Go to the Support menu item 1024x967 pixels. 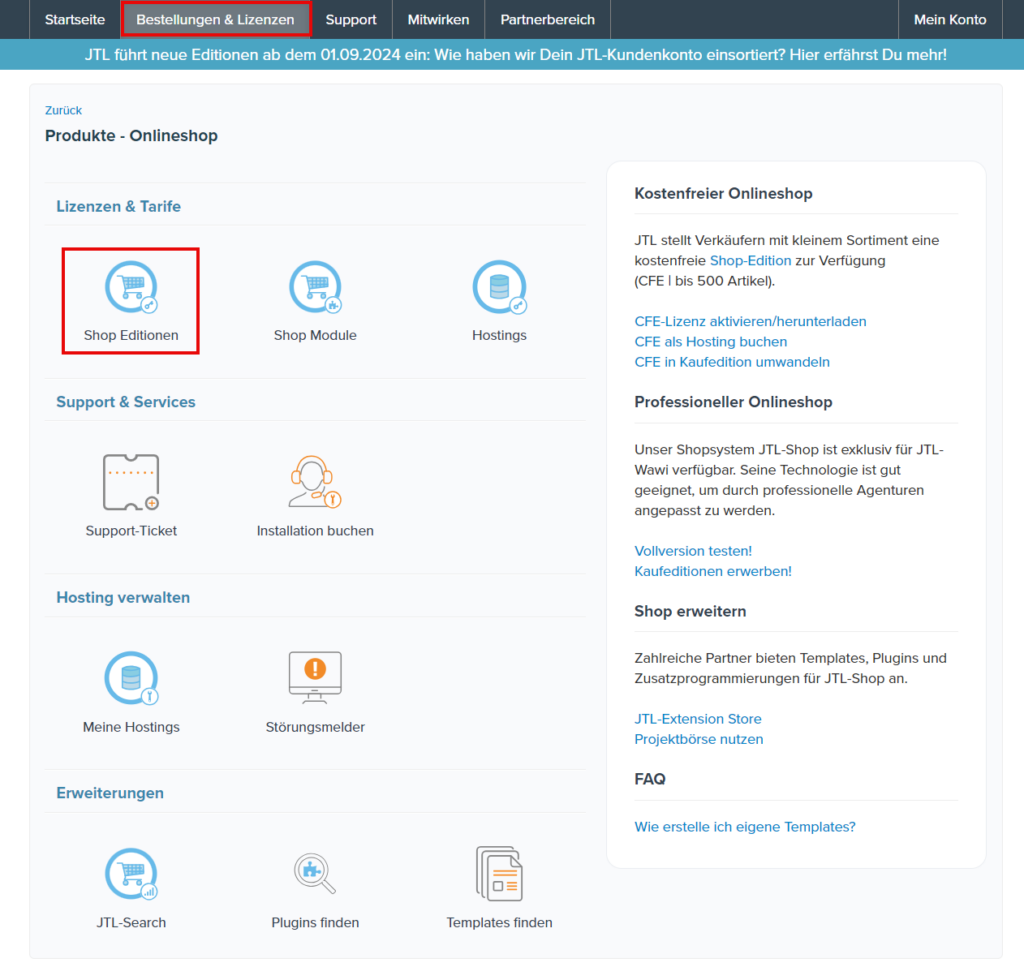[351, 20]
